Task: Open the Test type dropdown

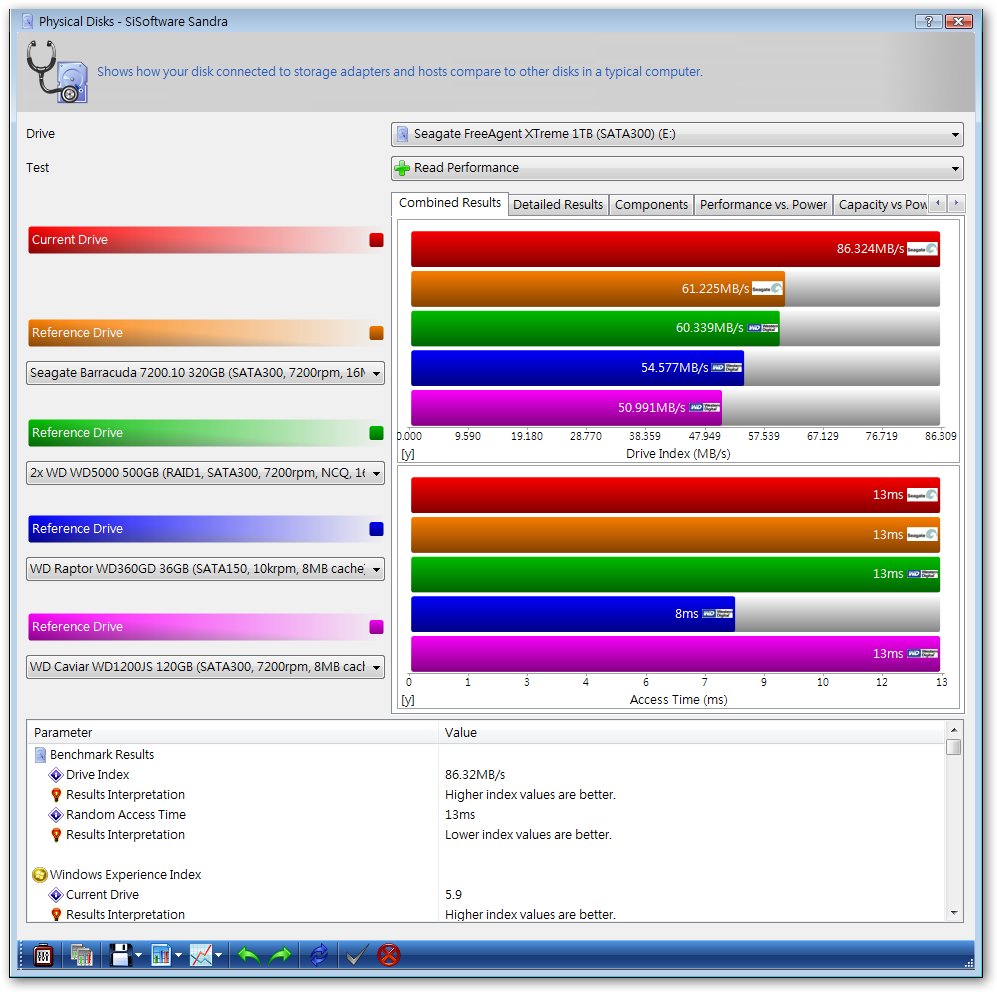Action: point(677,169)
